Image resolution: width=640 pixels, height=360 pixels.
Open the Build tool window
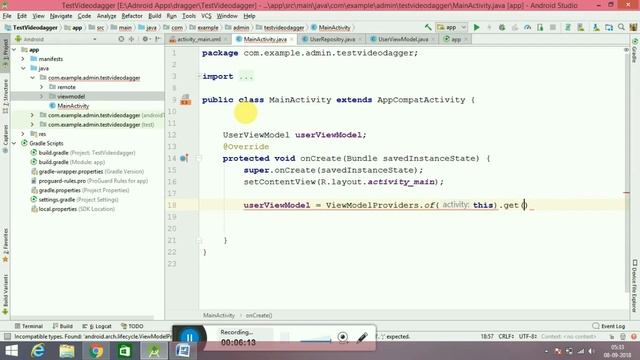tap(62, 326)
